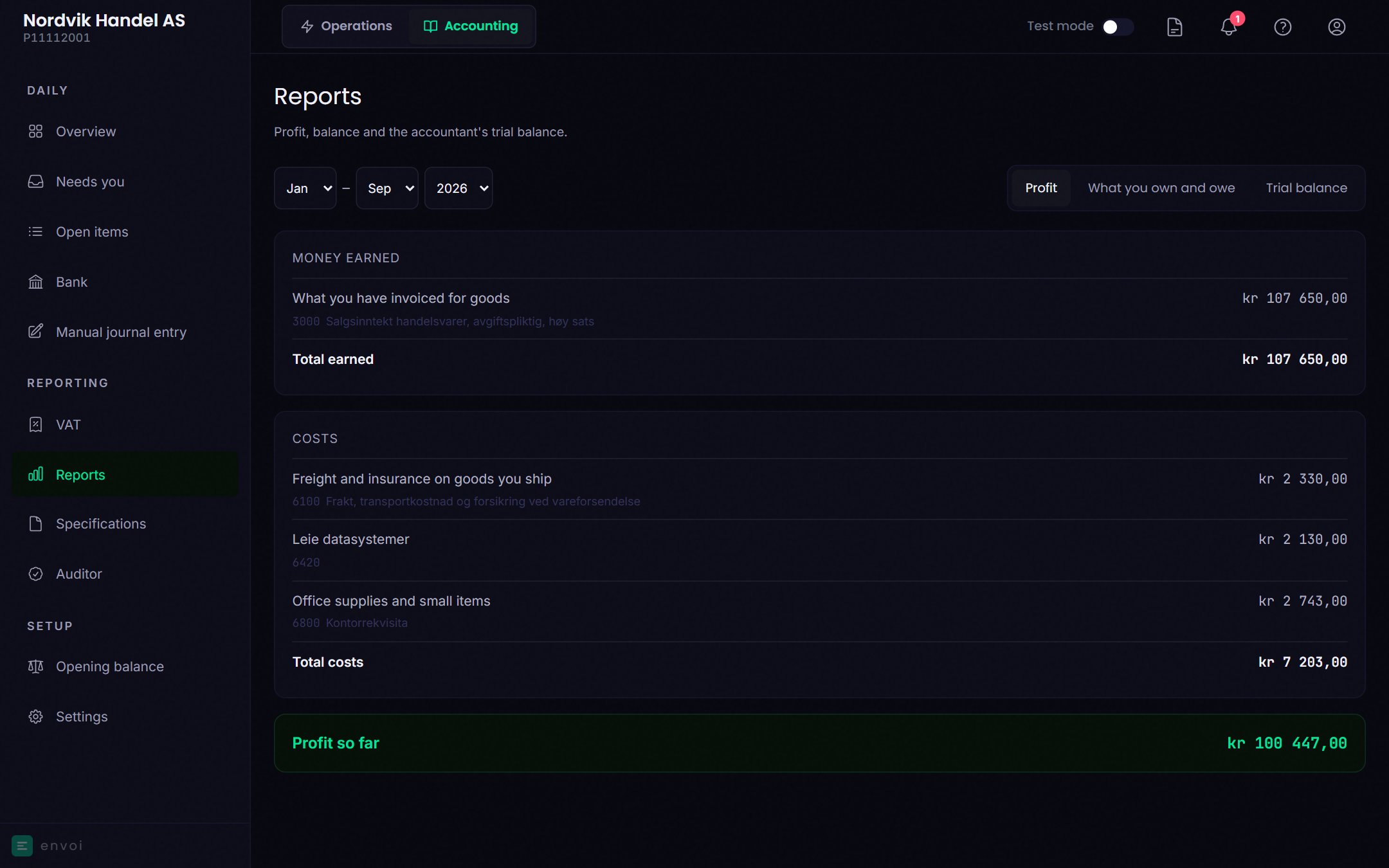Click account 3000 Salgsinntekt handelsvarer label

443,321
